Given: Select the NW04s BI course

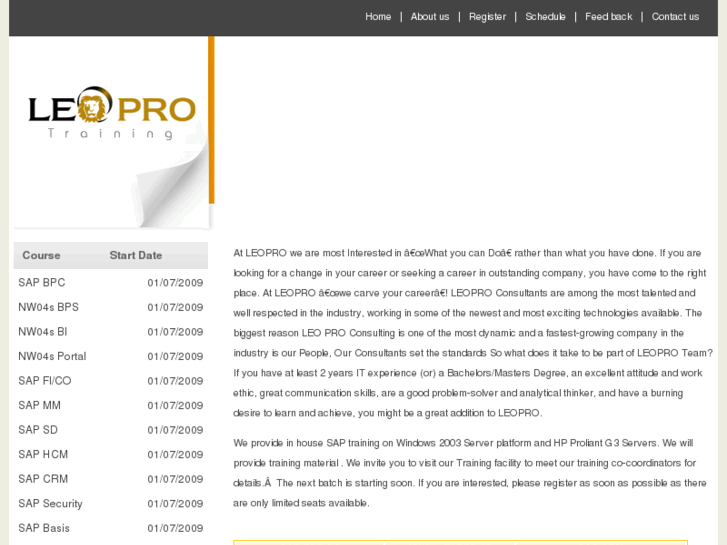Looking at the screenshot, I should tap(43, 332).
